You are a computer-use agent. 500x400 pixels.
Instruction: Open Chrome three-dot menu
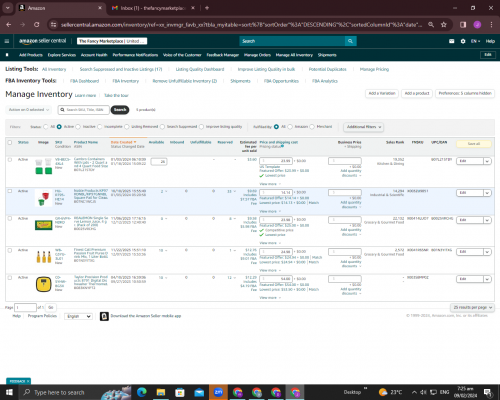pos(491,25)
